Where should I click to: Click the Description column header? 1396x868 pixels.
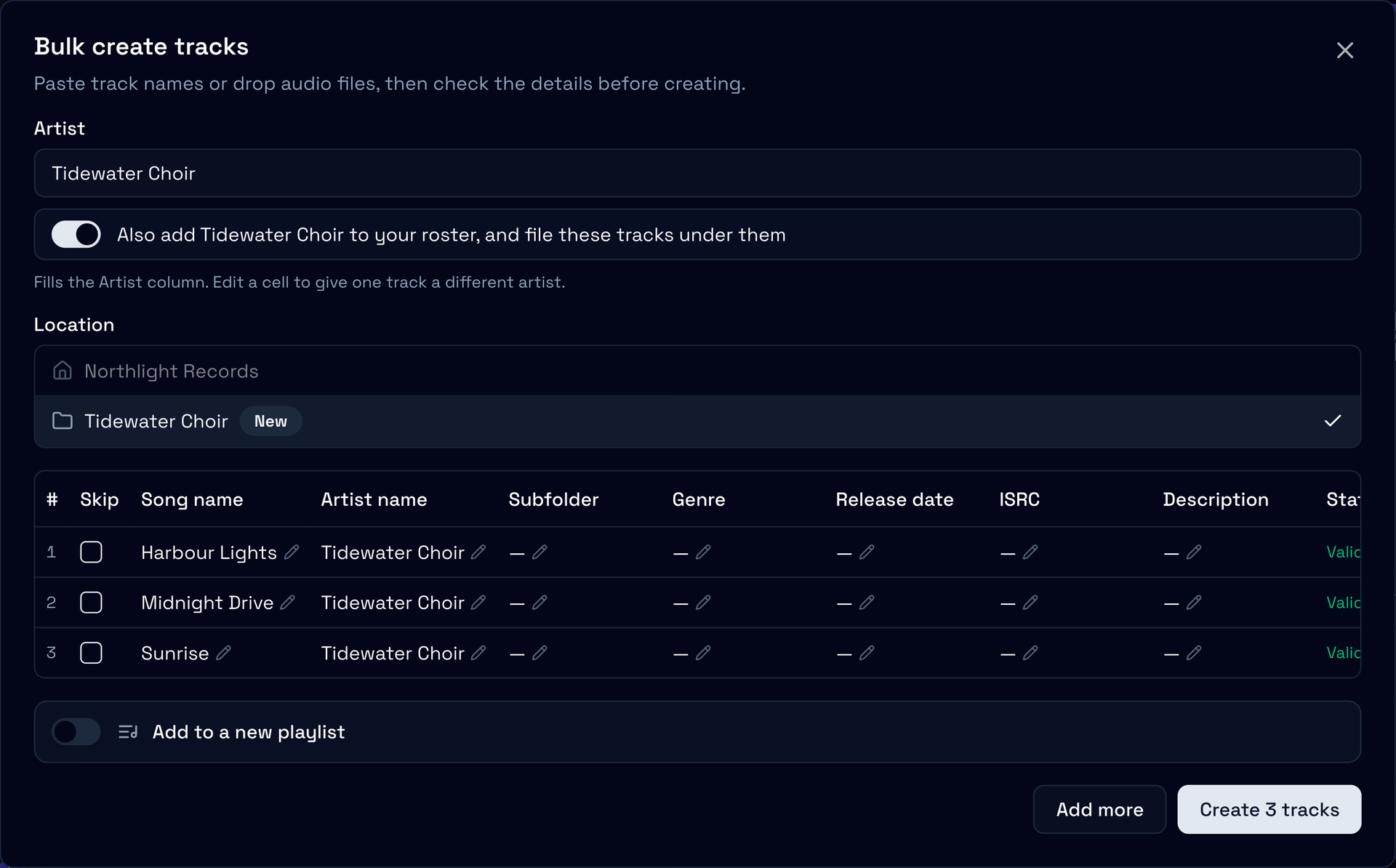tap(1216, 499)
